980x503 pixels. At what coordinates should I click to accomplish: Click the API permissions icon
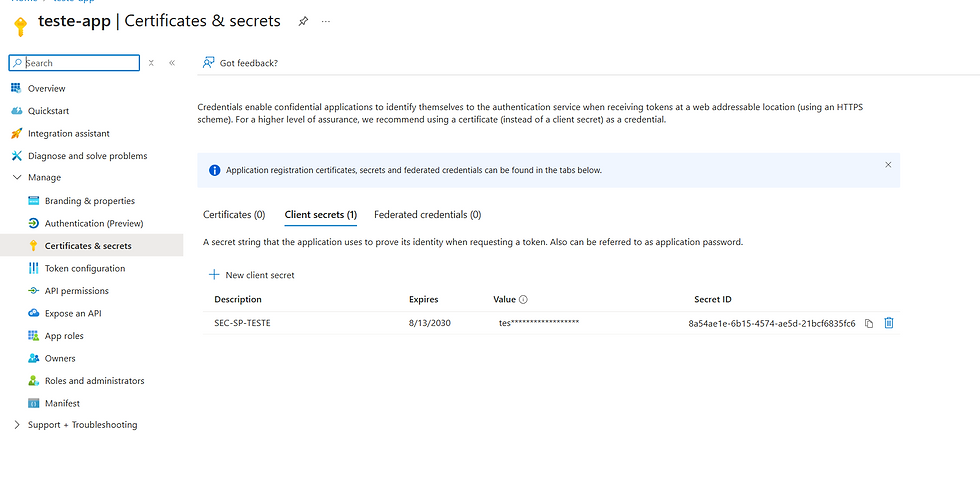click(34, 291)
